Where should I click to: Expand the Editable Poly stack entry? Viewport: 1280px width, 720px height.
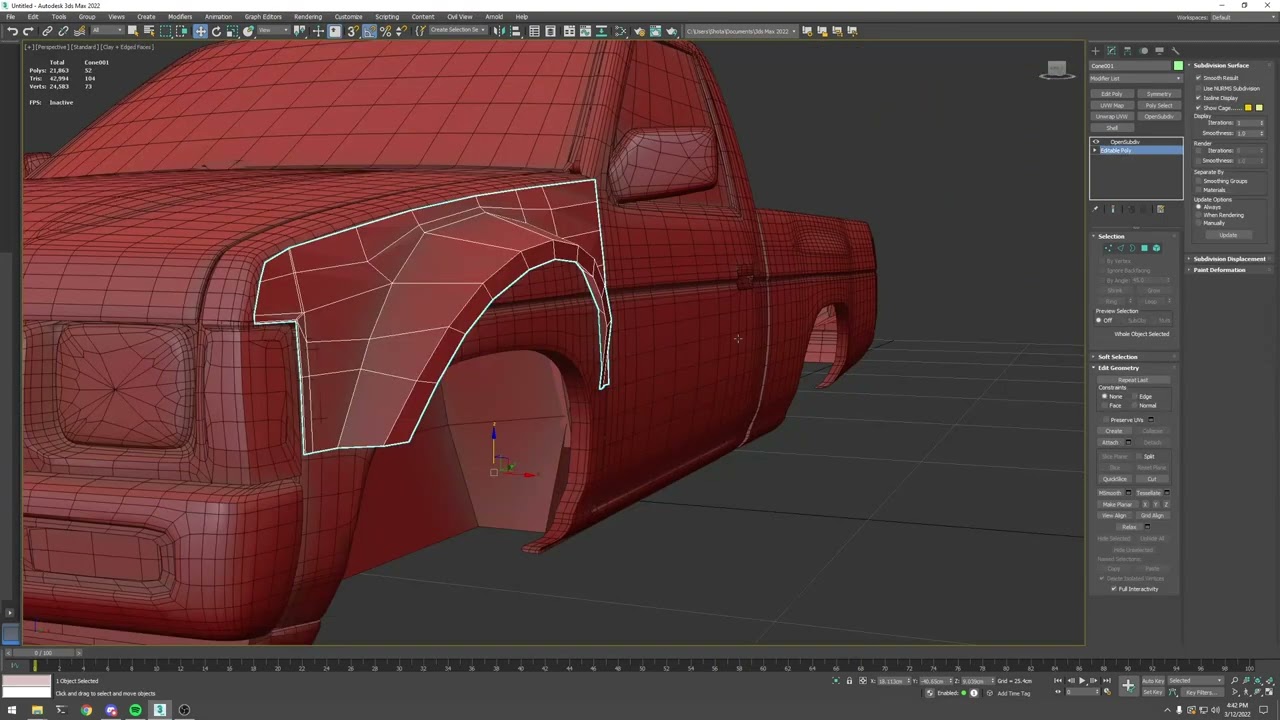(x=1095, y=150)
